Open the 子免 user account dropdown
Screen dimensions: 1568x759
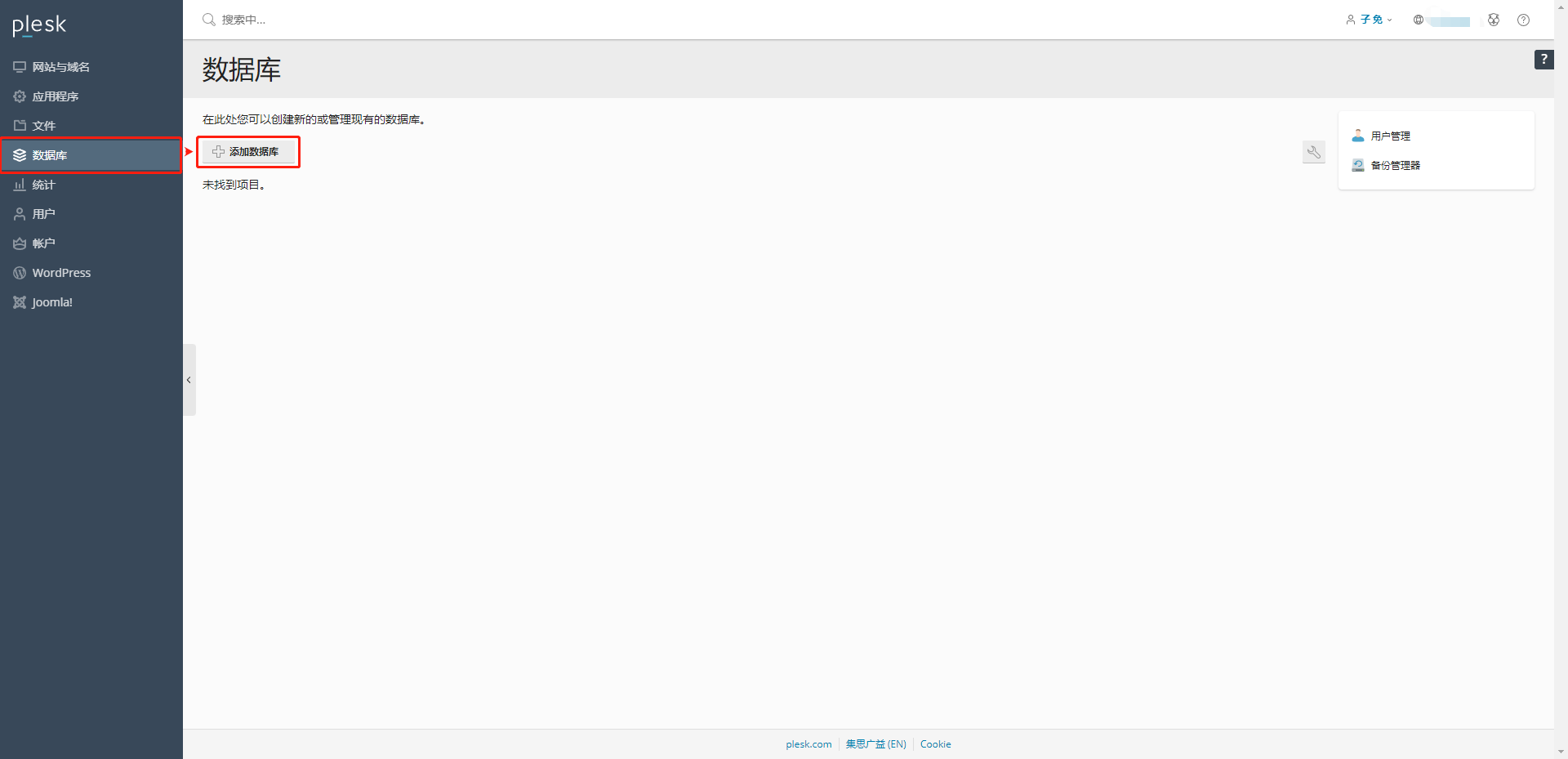click(x=1370, y=20)
